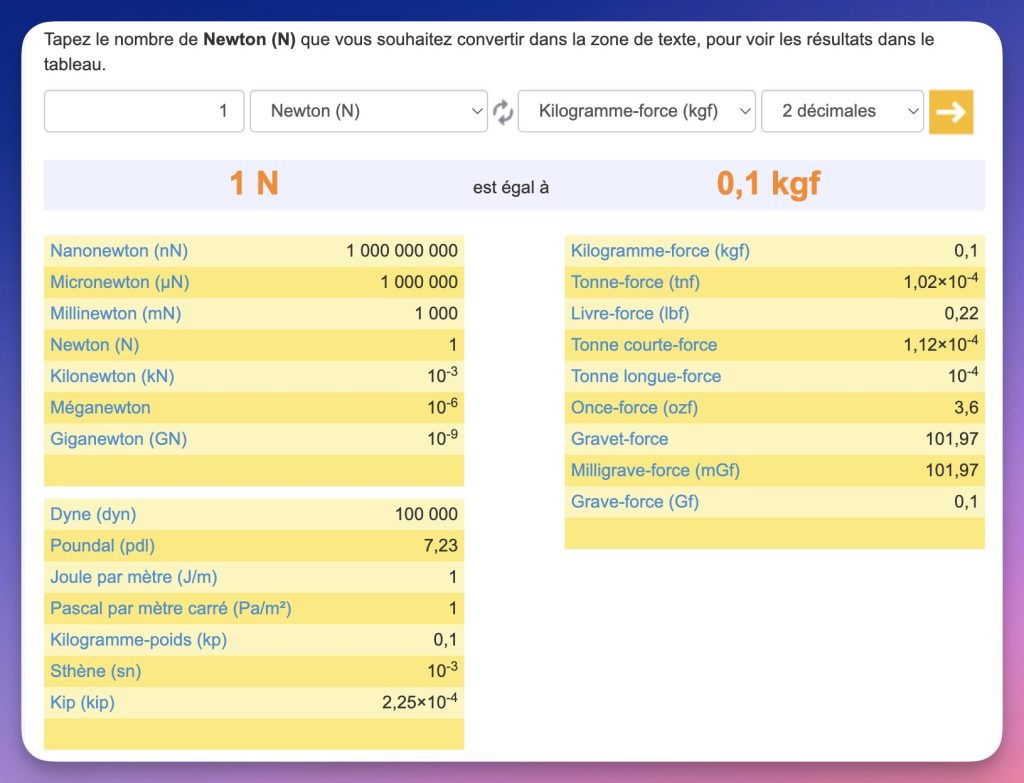This screenshot has width=1024, height=783.
Task: Open the Nanonewton (nN) link
Action: [119, 251]
